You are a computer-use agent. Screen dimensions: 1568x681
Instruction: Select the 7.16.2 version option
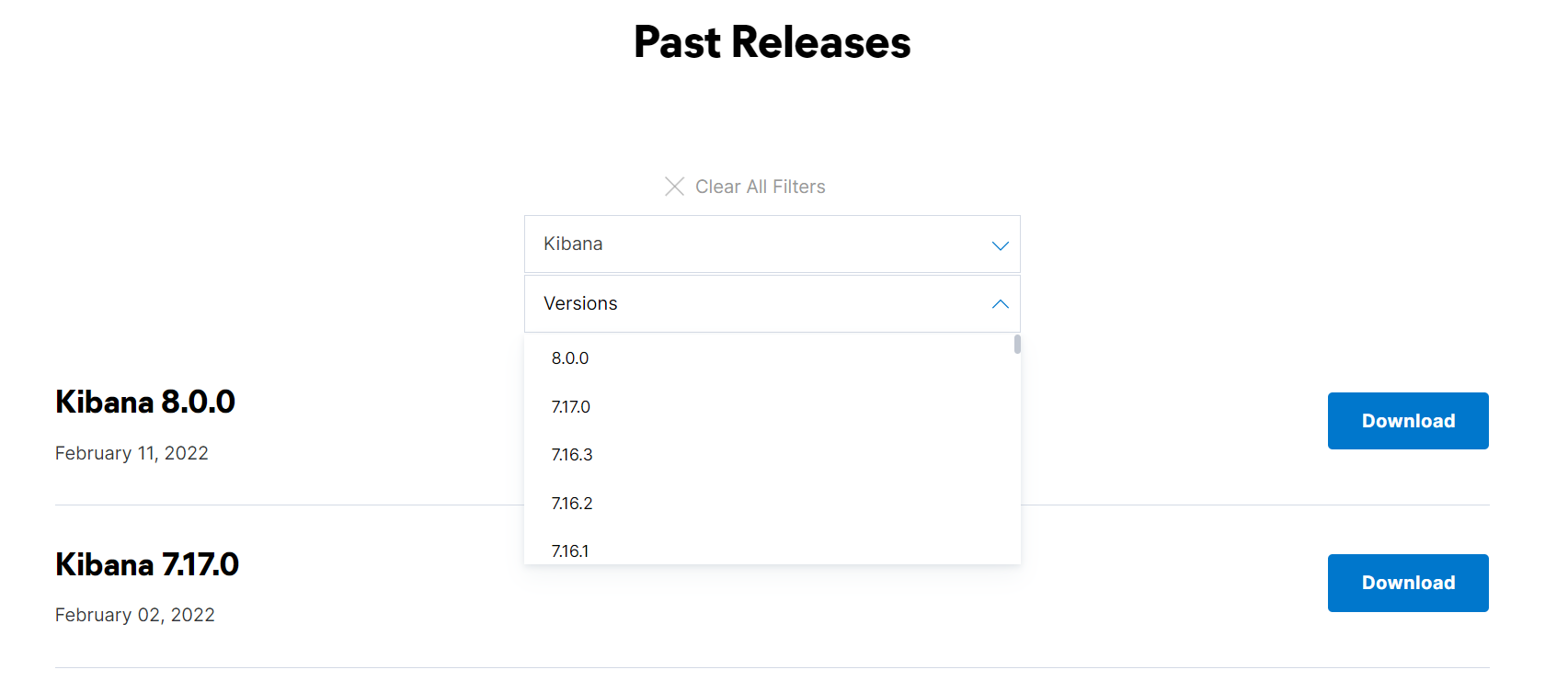572,504
